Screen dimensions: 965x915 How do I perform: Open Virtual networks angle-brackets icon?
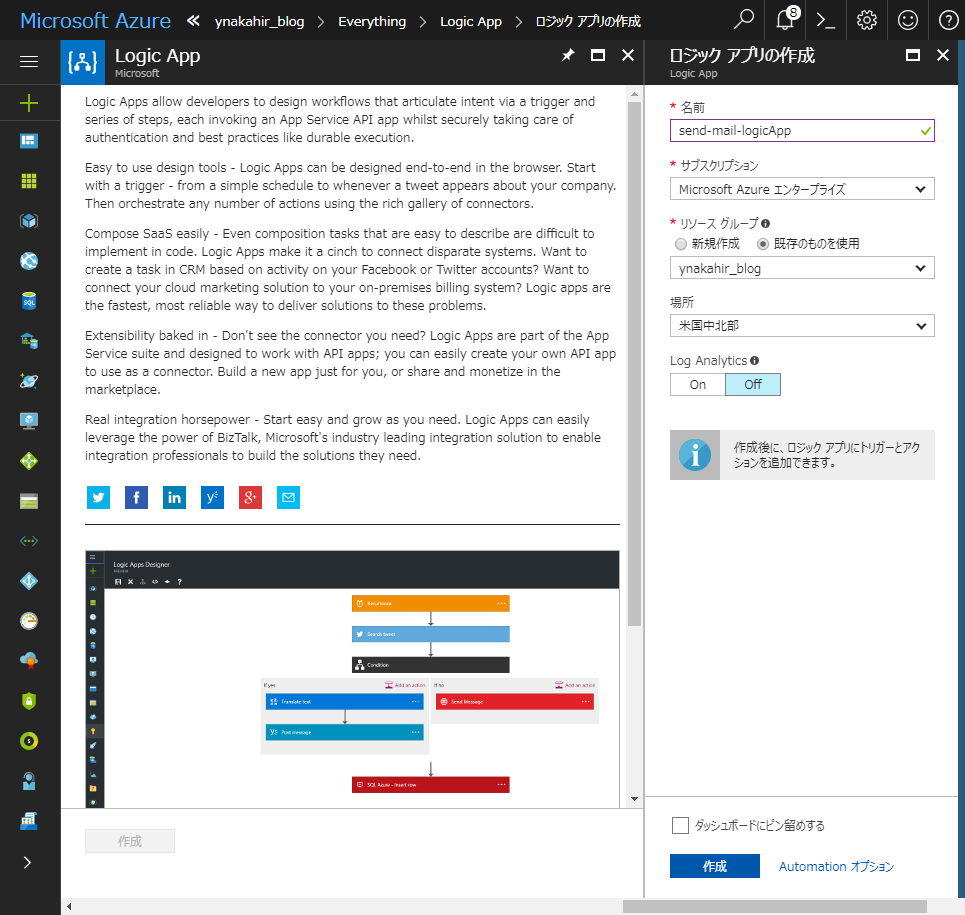coord(29,541)
